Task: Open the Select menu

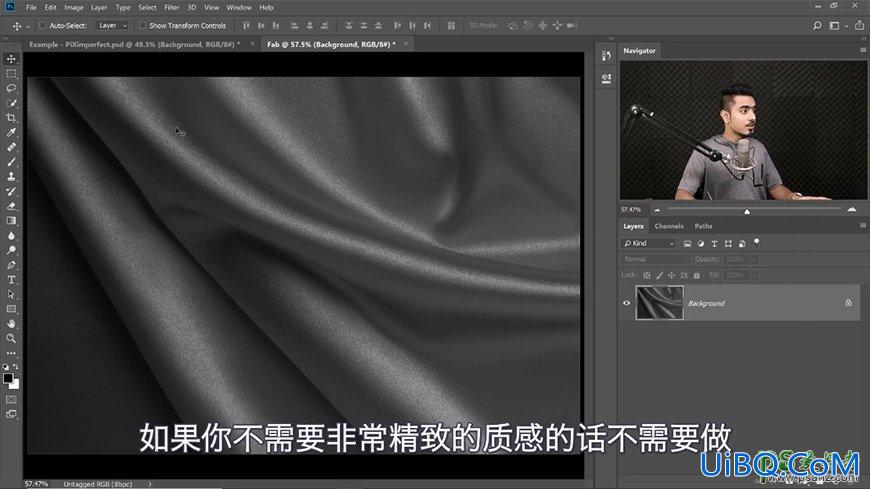Action: pyautogui.click(x=147, y=8)
